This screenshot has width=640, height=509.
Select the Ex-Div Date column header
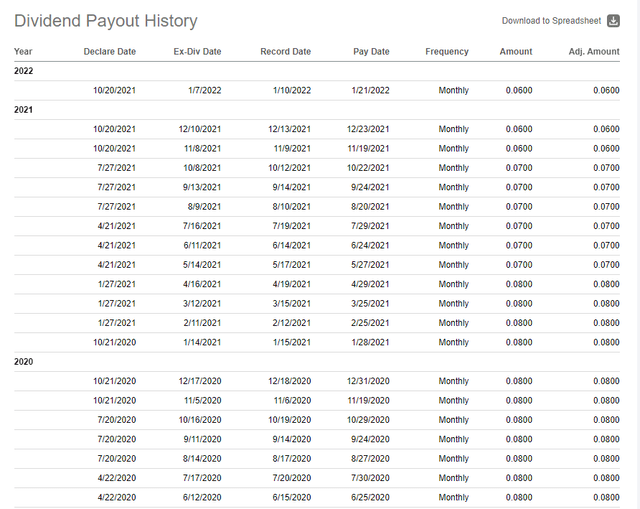(x=197, y=51)
